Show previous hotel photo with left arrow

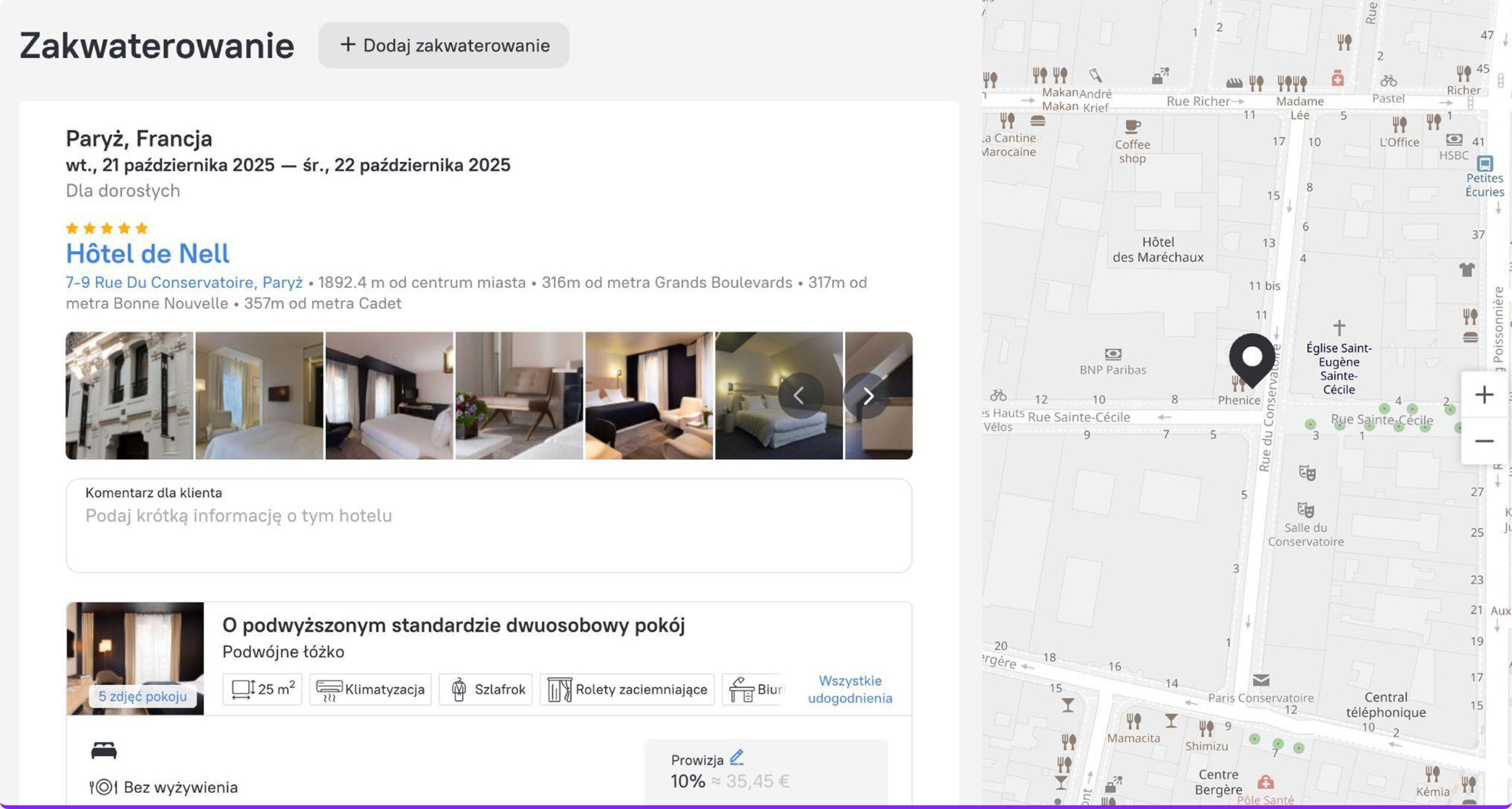[x=800, y=396]
